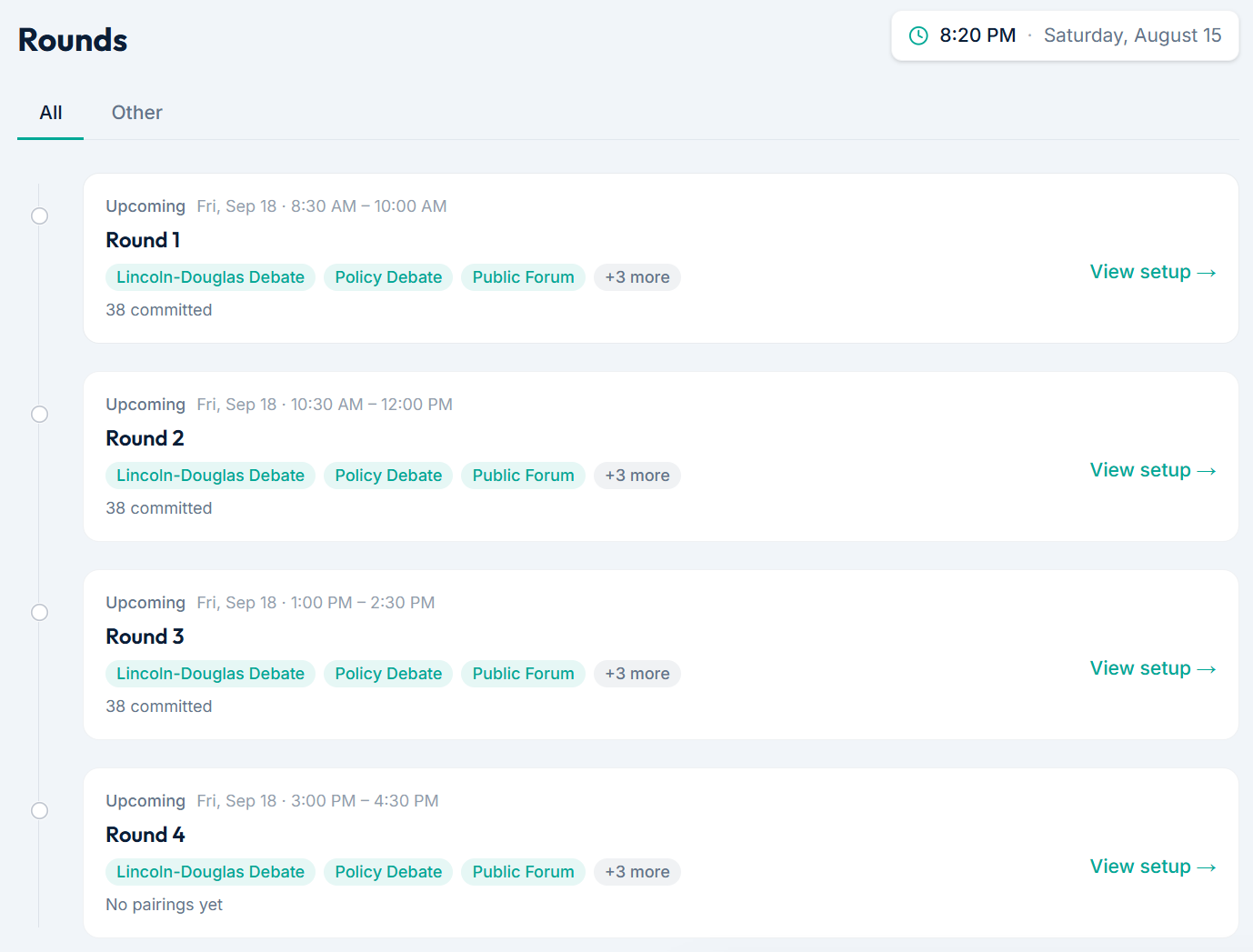Click Round 2 timeline marker circle
This screenshot has width=1253, height=952.
39,415
